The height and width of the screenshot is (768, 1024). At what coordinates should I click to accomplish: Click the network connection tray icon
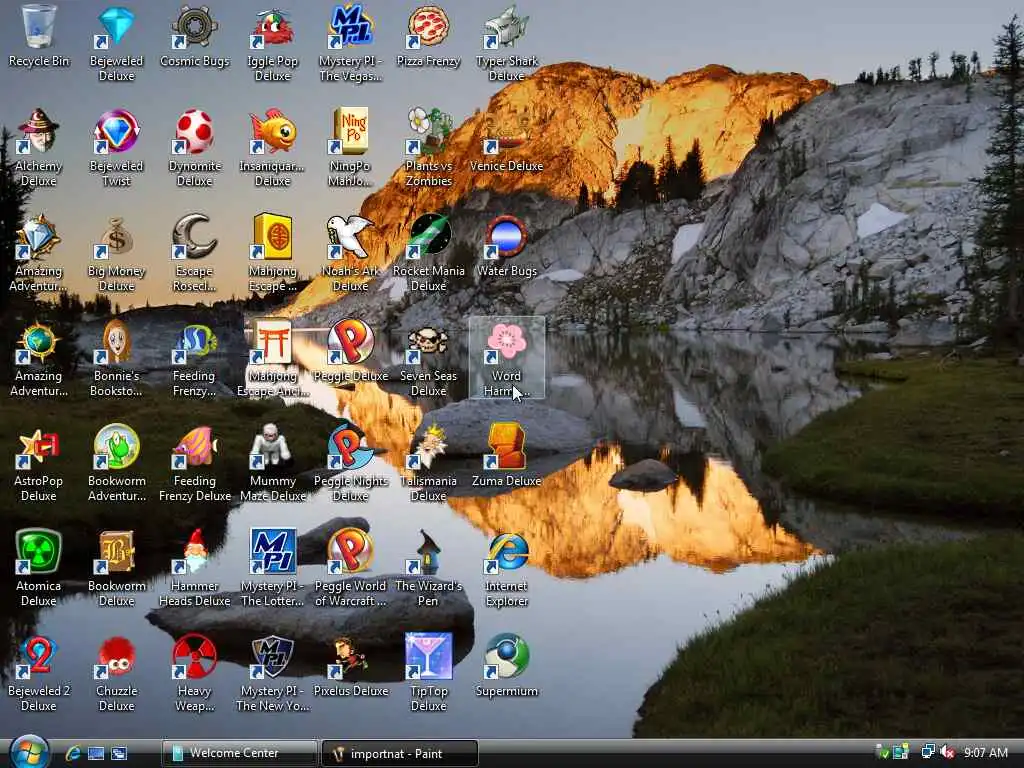928,752
